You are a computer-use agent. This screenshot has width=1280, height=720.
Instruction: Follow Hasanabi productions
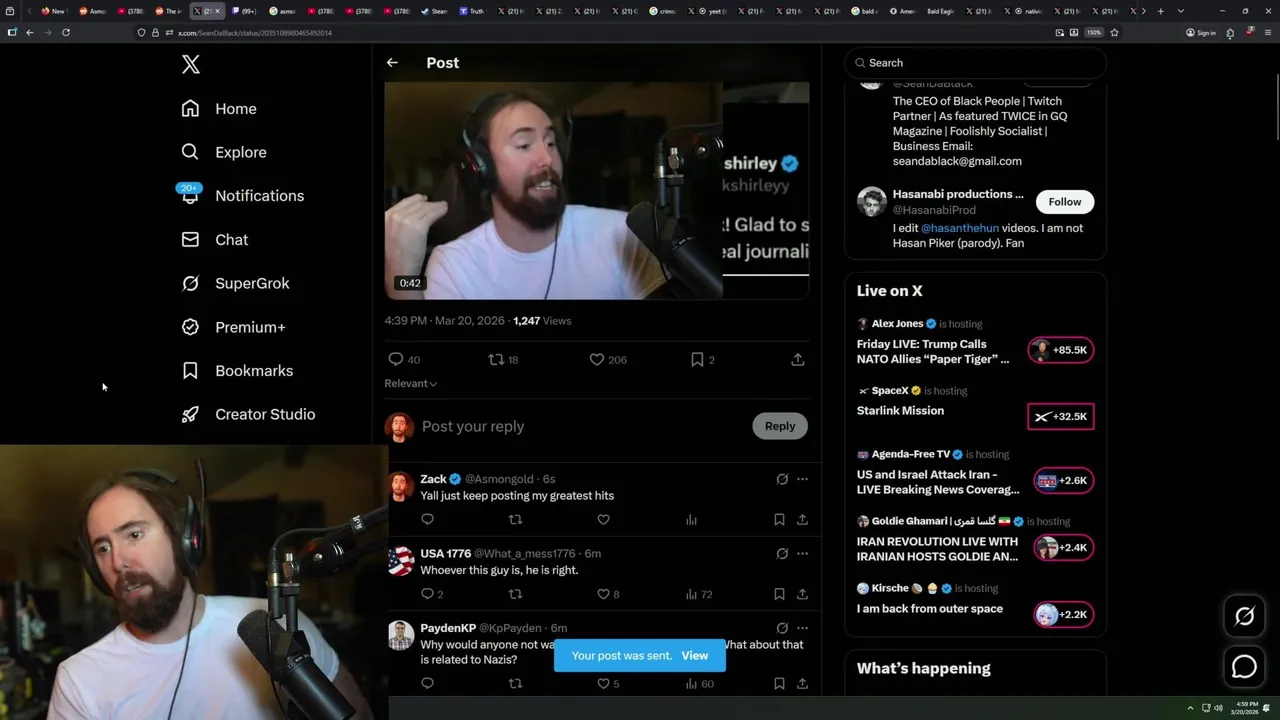(x=1065, y=202)
